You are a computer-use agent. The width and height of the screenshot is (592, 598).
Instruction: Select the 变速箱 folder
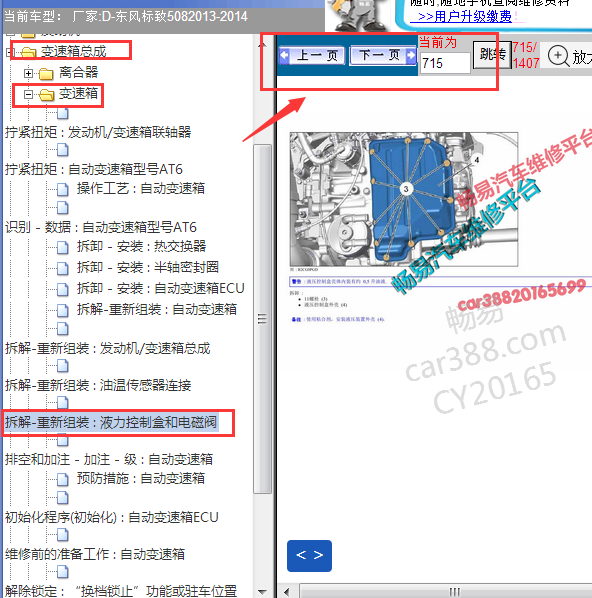[78, 93]
